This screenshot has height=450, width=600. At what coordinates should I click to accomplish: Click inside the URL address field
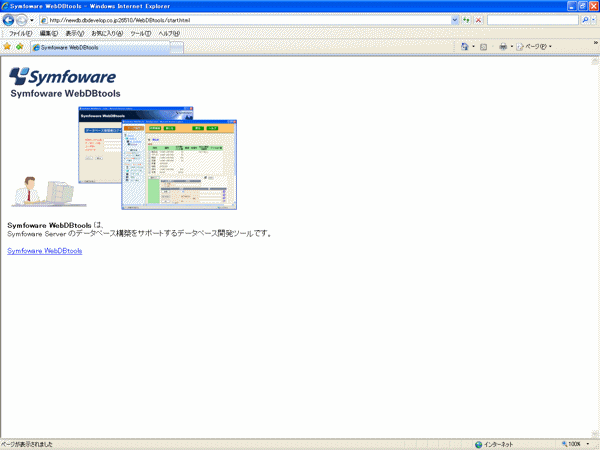point(250,20)
